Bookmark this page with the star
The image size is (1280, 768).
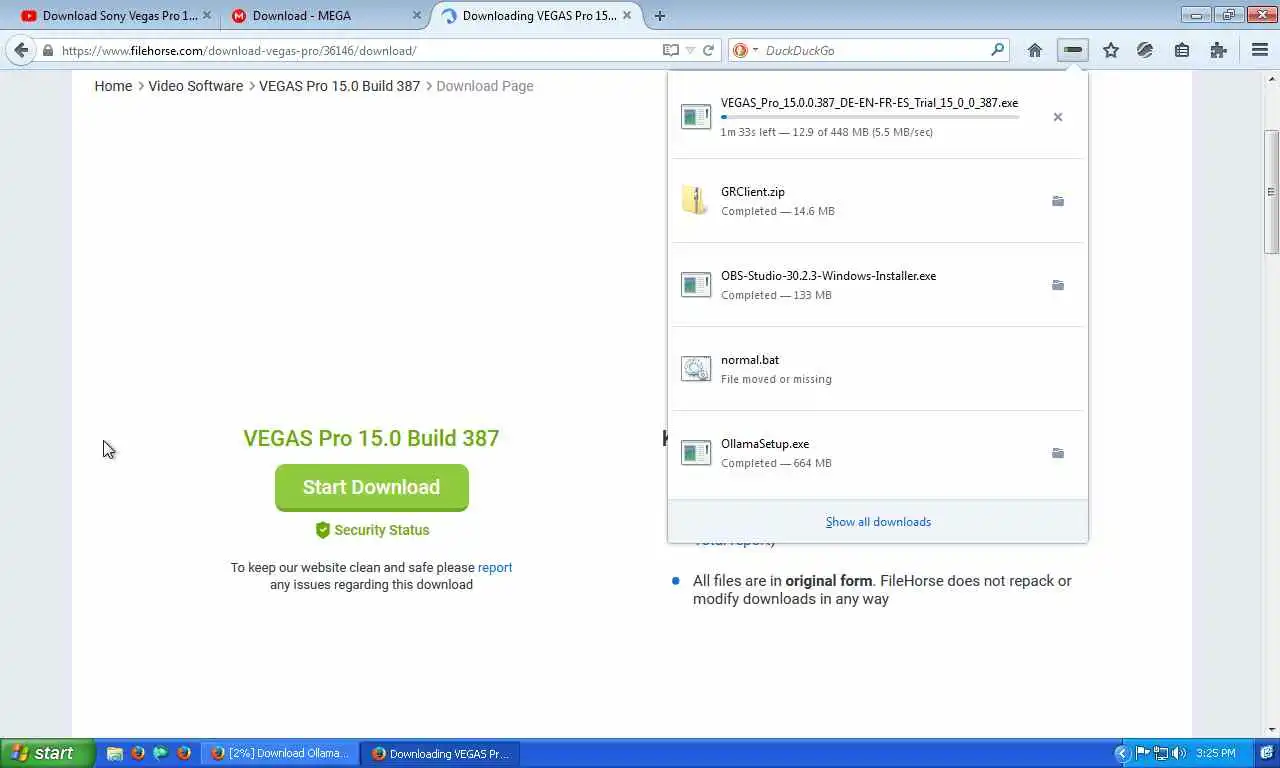1110,50
